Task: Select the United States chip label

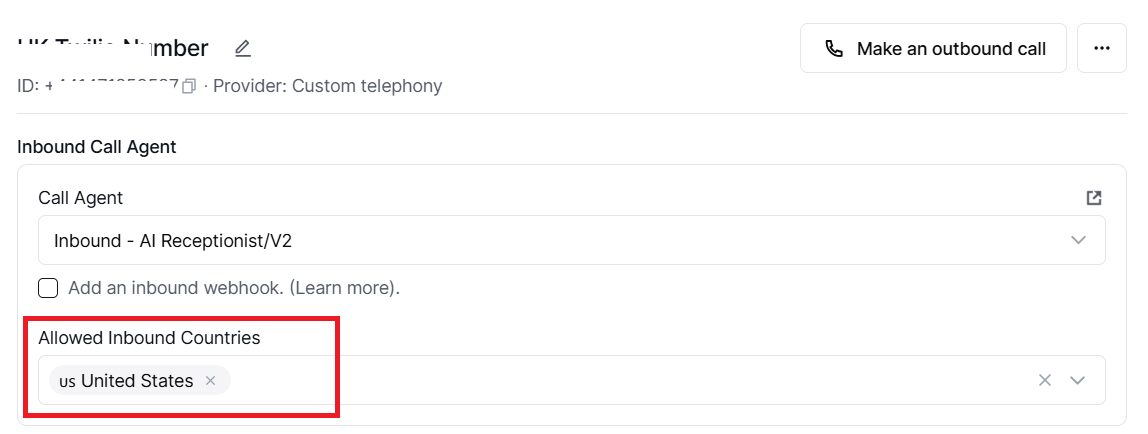Action: click(x=137, y=381)
